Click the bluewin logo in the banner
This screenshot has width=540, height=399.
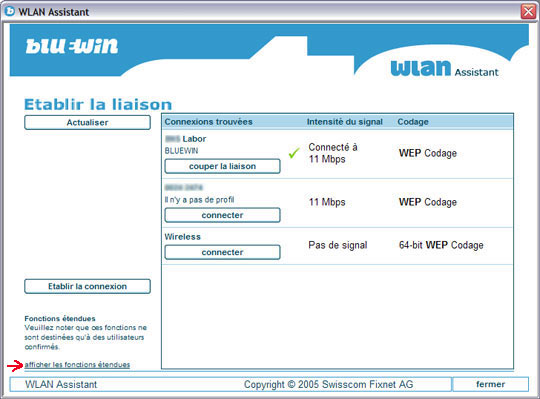[72, 46]
